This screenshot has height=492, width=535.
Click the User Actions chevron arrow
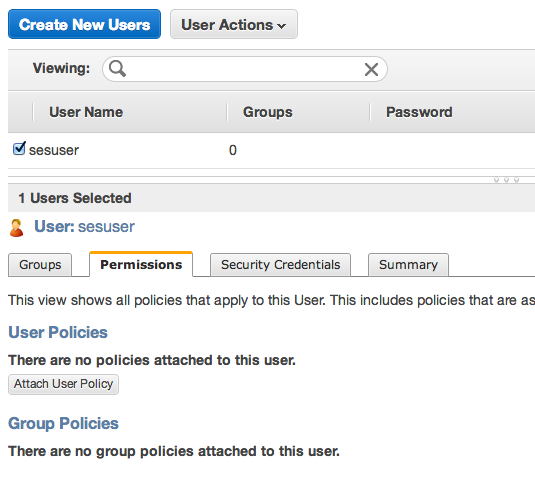pos(281,26)
